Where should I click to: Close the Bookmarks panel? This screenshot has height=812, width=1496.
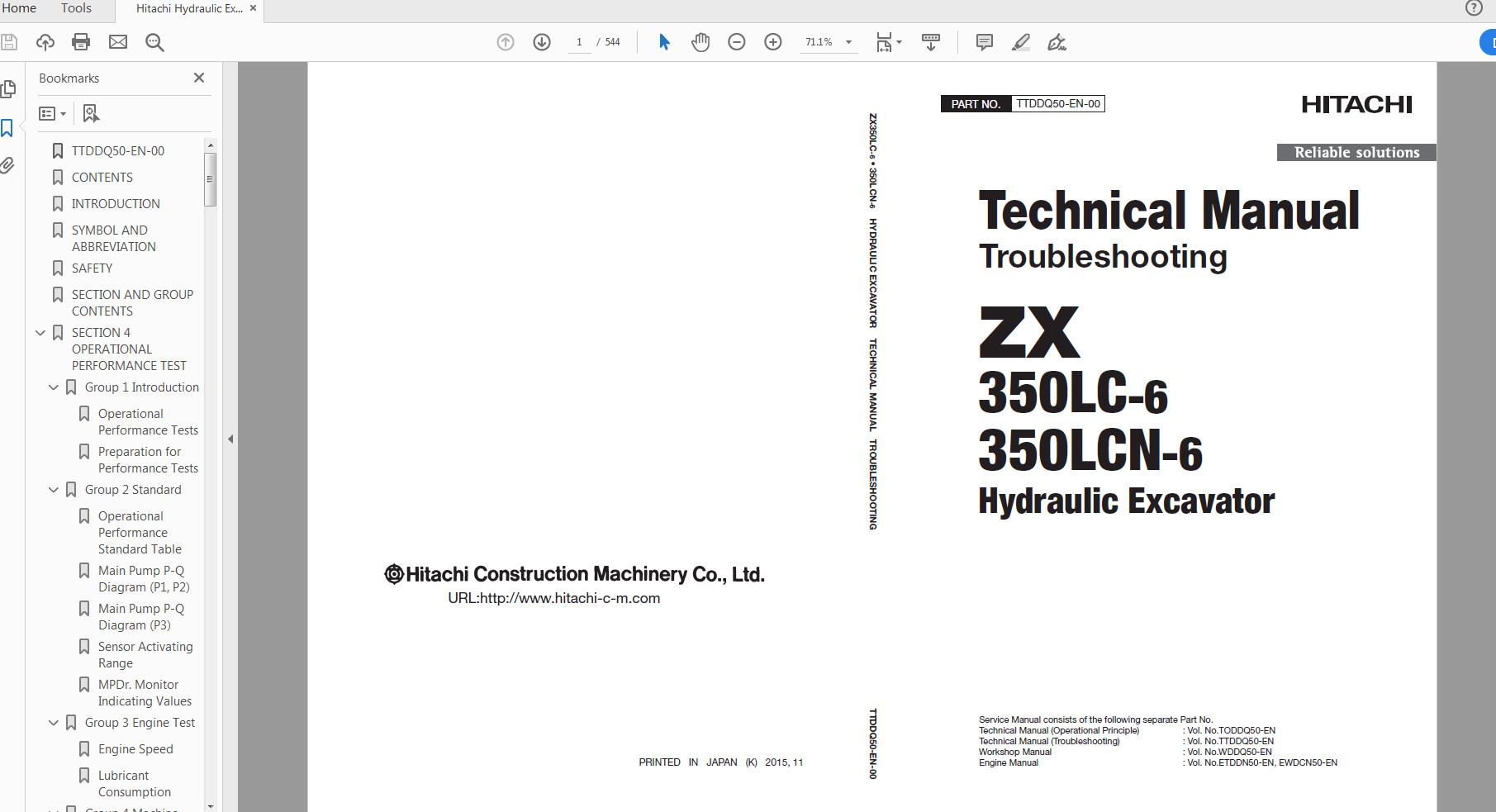pos(199,78)
